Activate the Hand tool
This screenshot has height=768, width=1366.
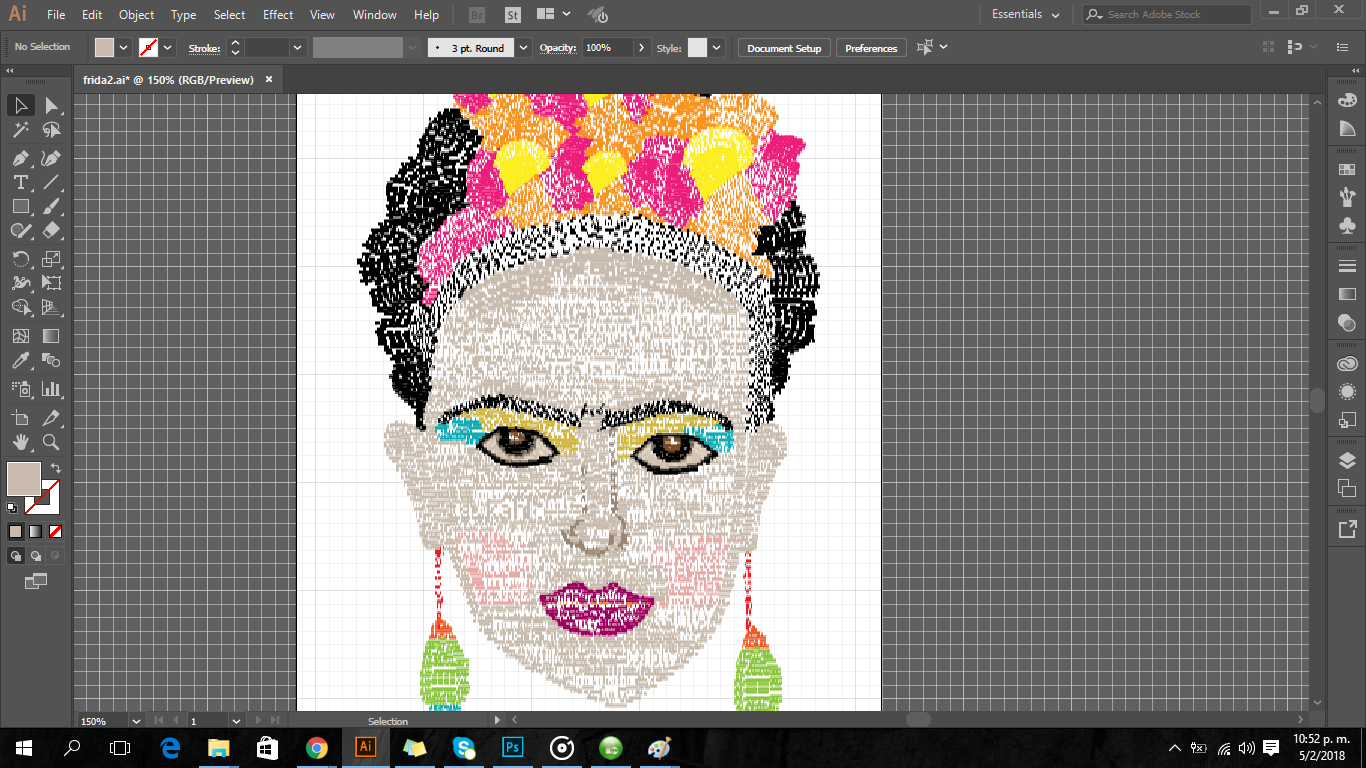20,441
